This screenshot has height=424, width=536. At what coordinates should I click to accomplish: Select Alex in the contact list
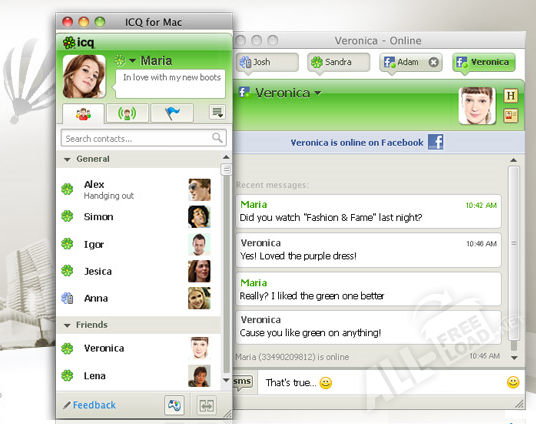pos(138,190)
